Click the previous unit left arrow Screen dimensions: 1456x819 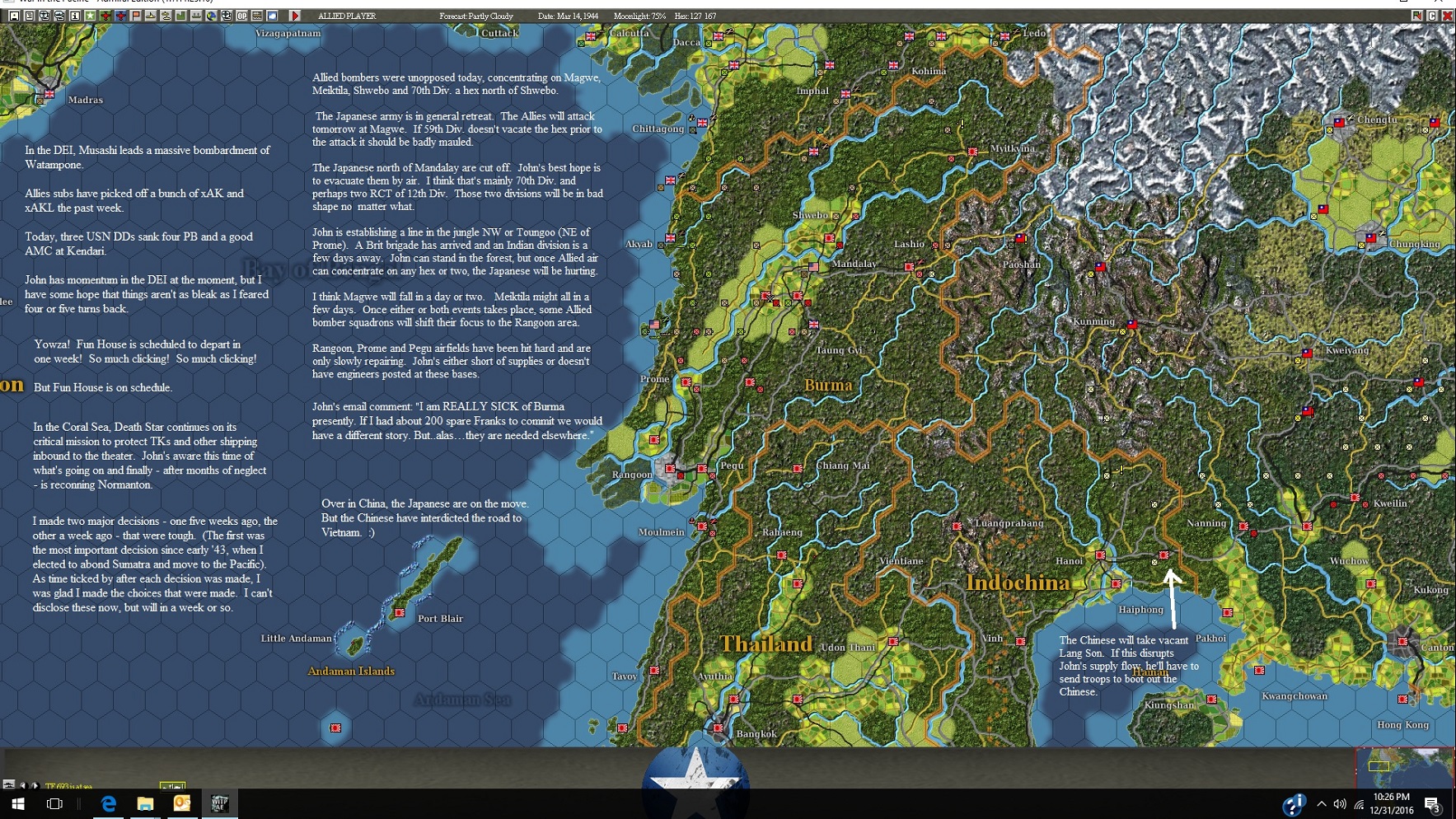pos(23,785)
